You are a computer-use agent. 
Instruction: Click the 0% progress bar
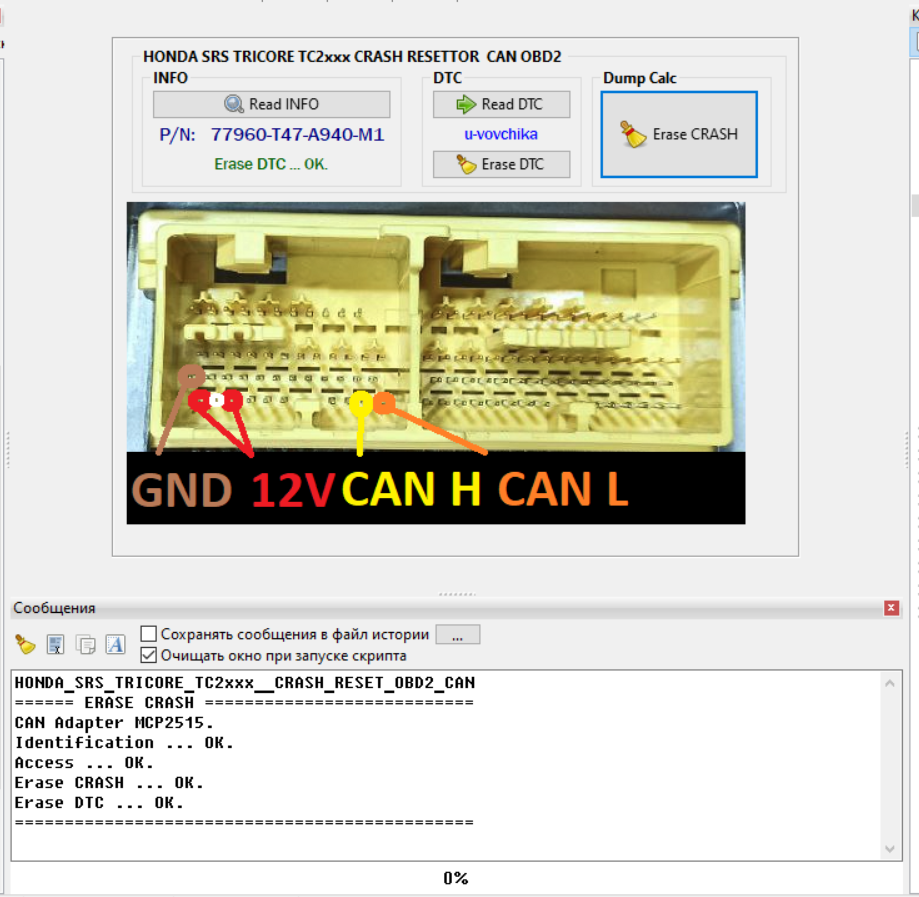pos(456,878)
